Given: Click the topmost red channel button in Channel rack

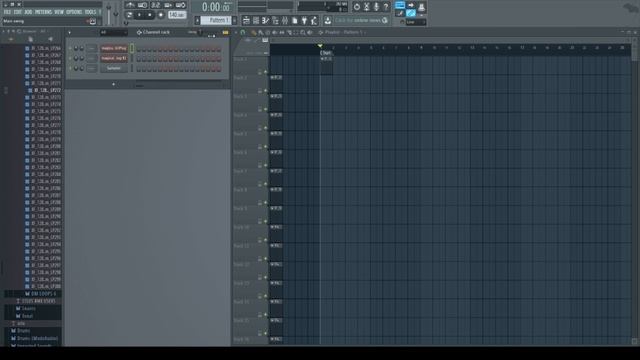Looking at the screenshot, I should tap(114, 48).
